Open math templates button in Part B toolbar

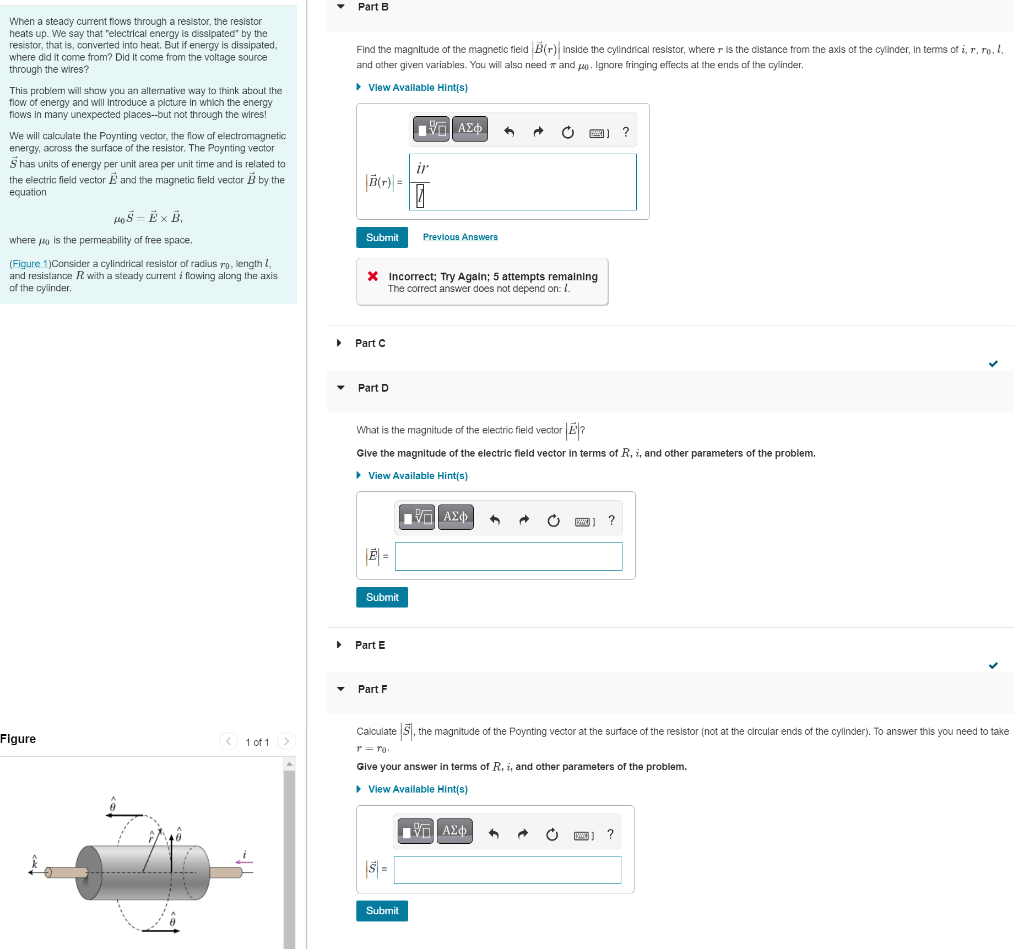tap(431, 129)
